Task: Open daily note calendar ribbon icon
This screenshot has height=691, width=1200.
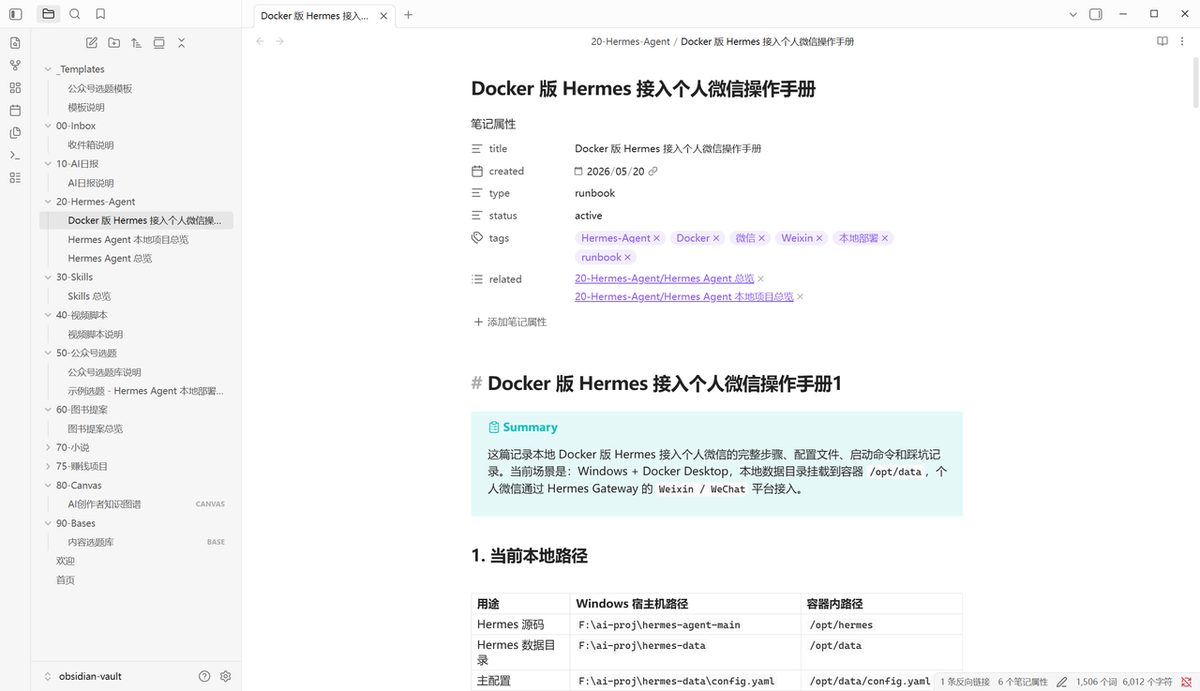Action: tap(15, 110)
